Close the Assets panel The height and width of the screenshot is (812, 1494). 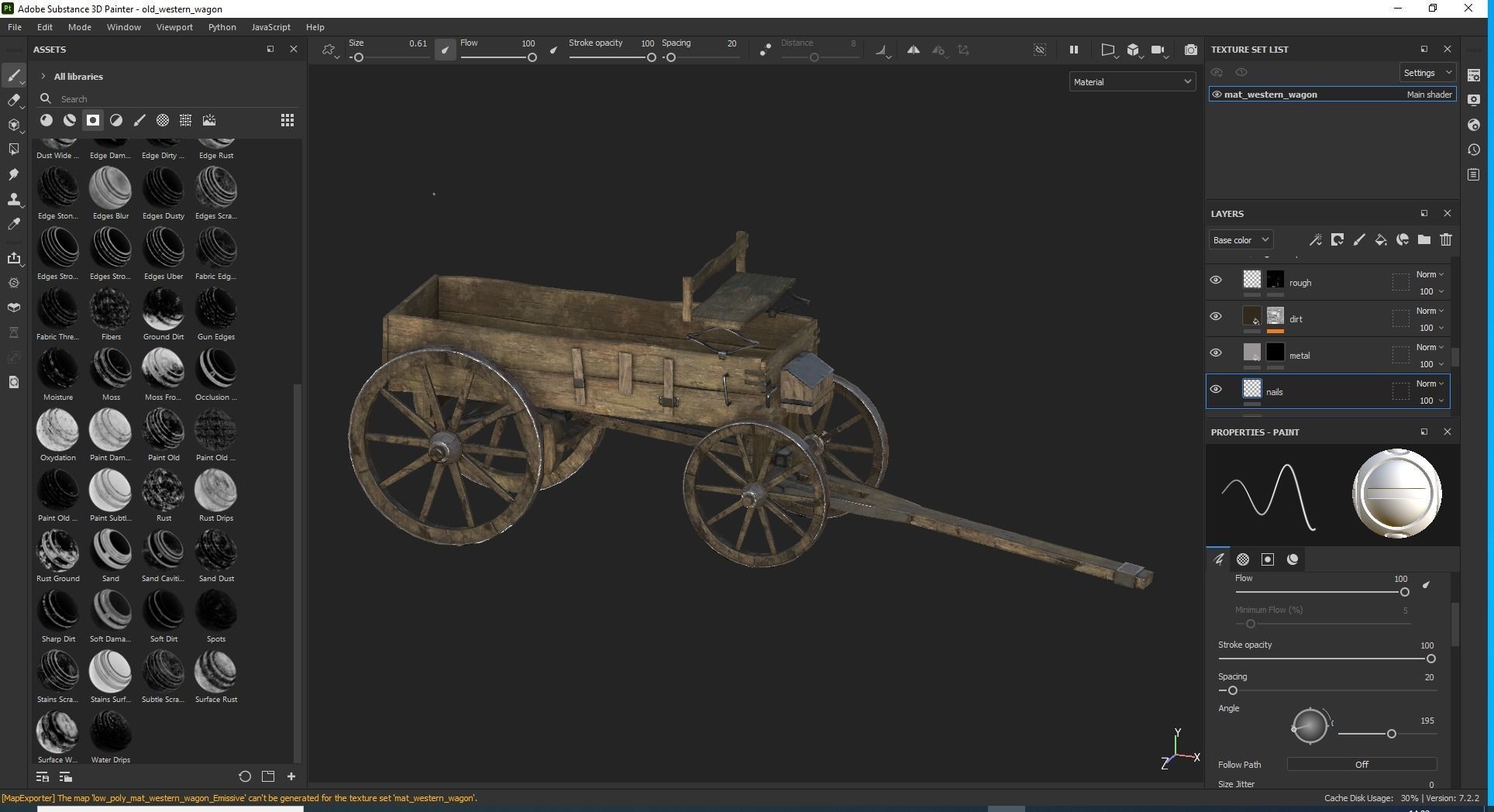(294, 49)
